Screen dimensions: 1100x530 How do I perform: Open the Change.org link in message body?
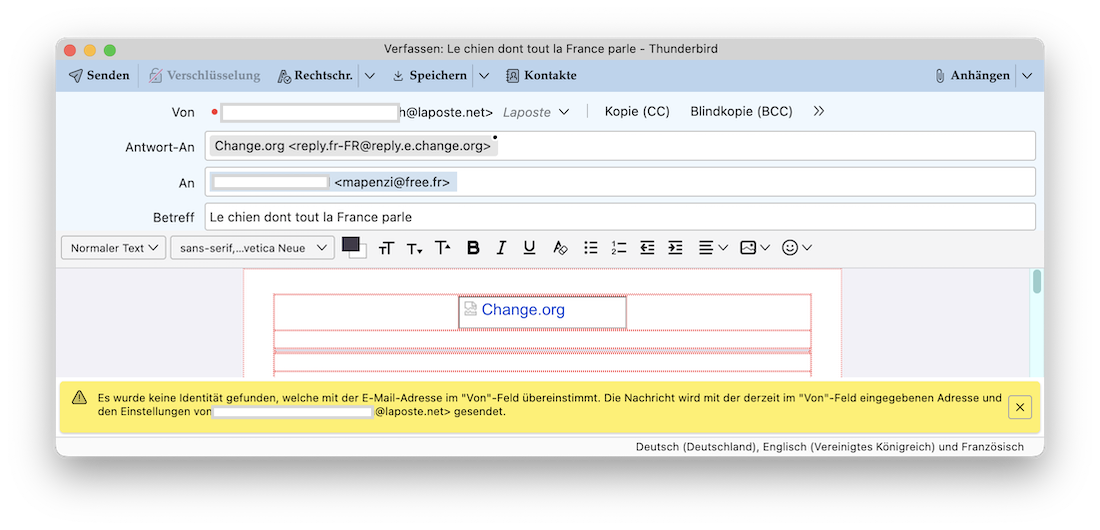(523, 310)
